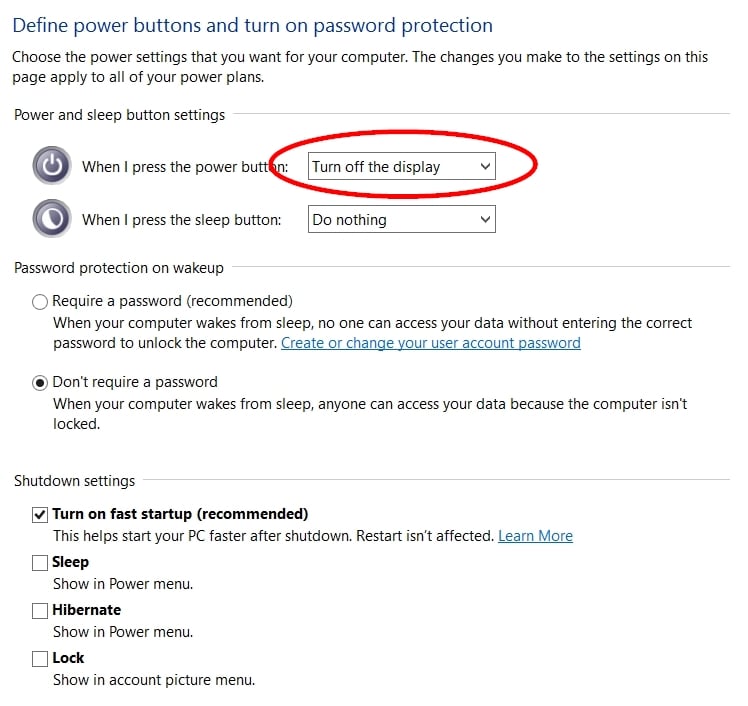
Task: Click the 'Turn off the display' dropdown arrow
Action: [x=485, y=167]
